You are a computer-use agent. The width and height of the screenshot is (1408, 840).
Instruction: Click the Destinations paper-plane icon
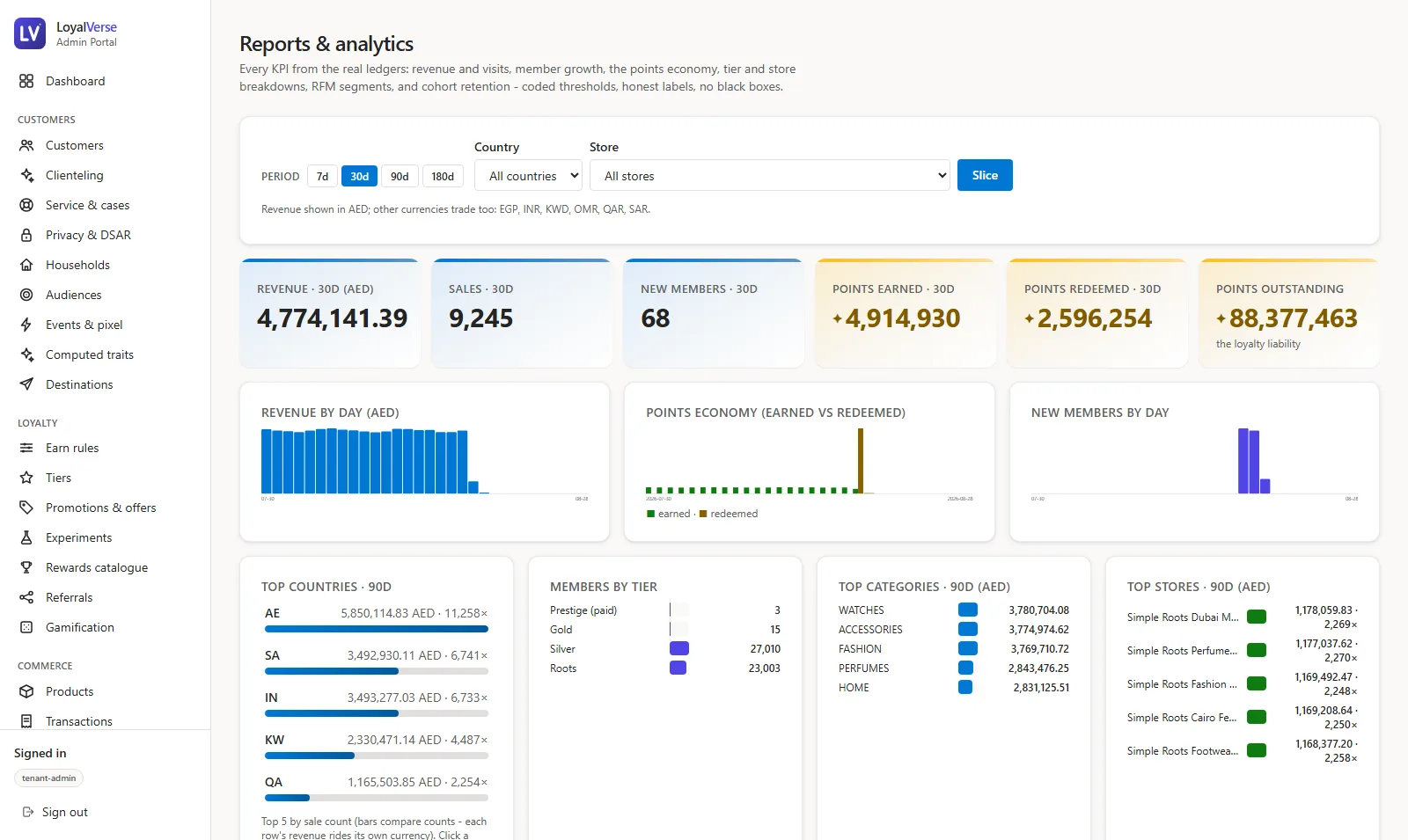pyautogui.click(x=26, y=384)
